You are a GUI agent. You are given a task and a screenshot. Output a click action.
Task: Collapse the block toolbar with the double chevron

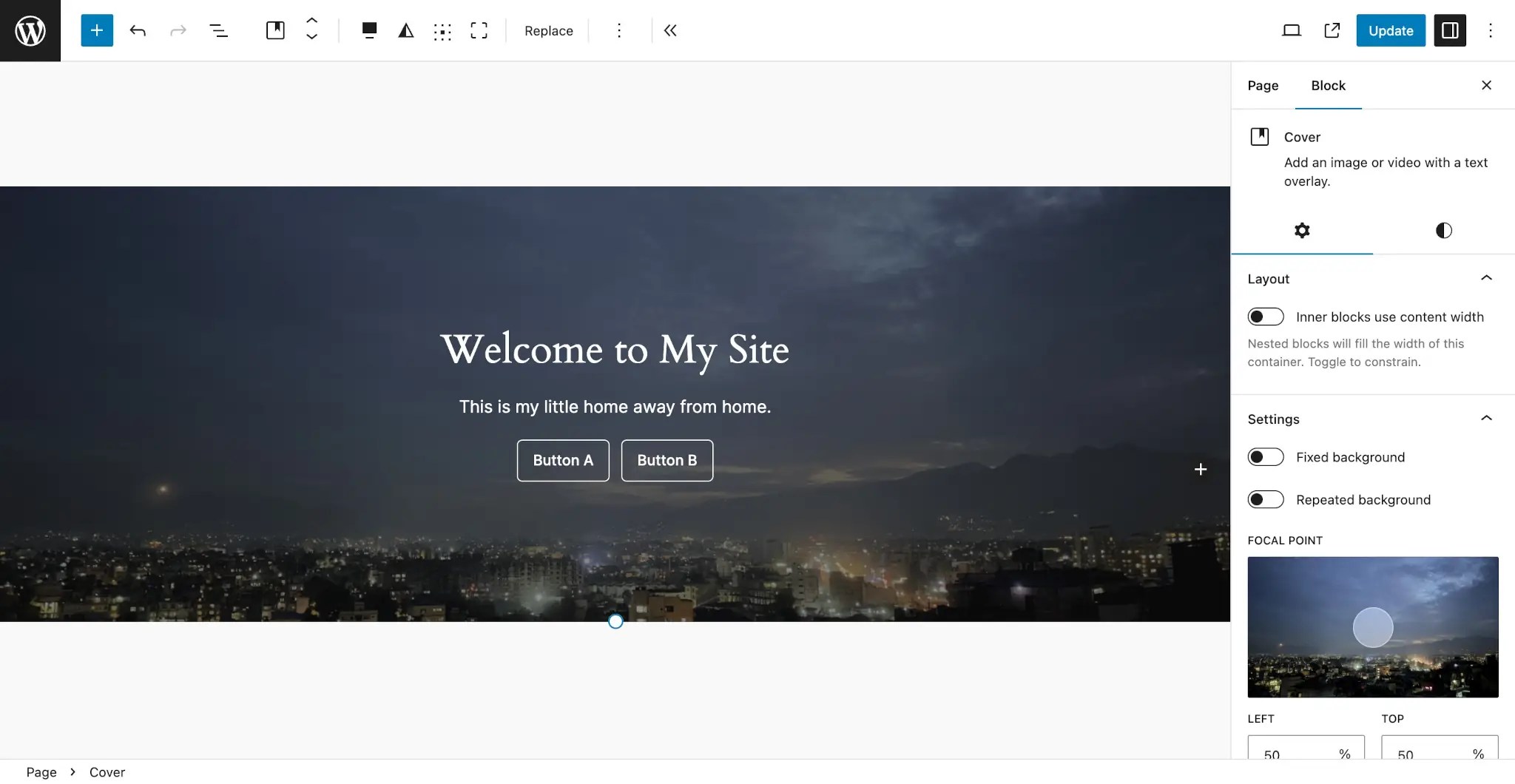click(x=670, y=30)
